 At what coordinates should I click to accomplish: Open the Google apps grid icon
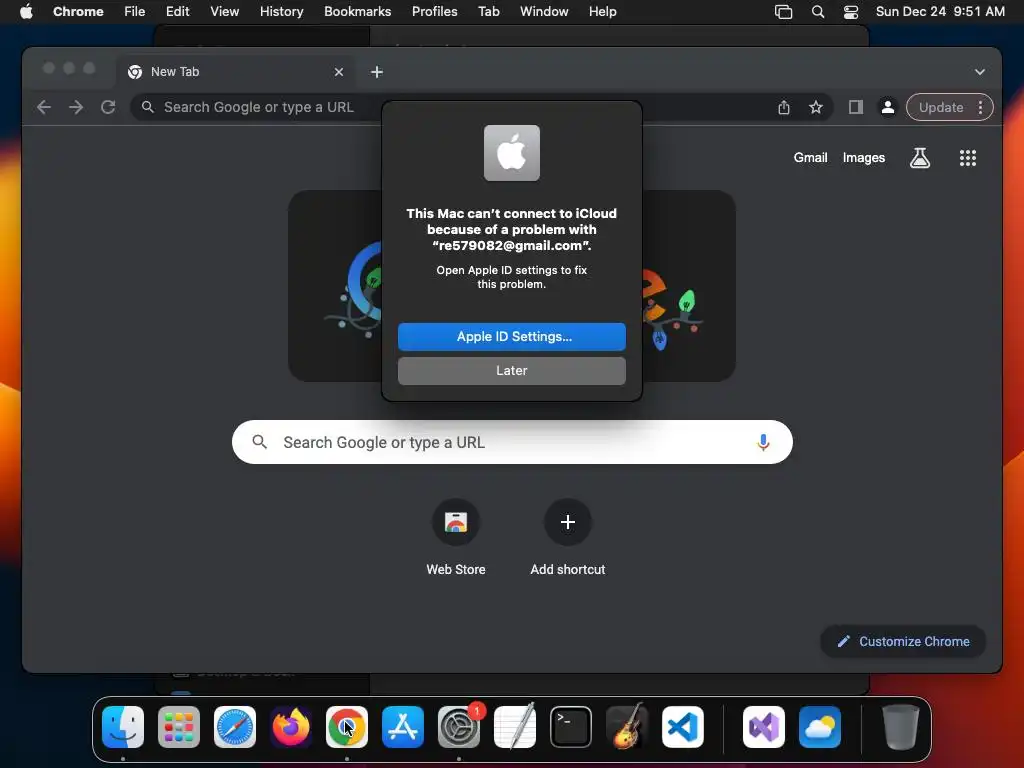pos(968,157)
